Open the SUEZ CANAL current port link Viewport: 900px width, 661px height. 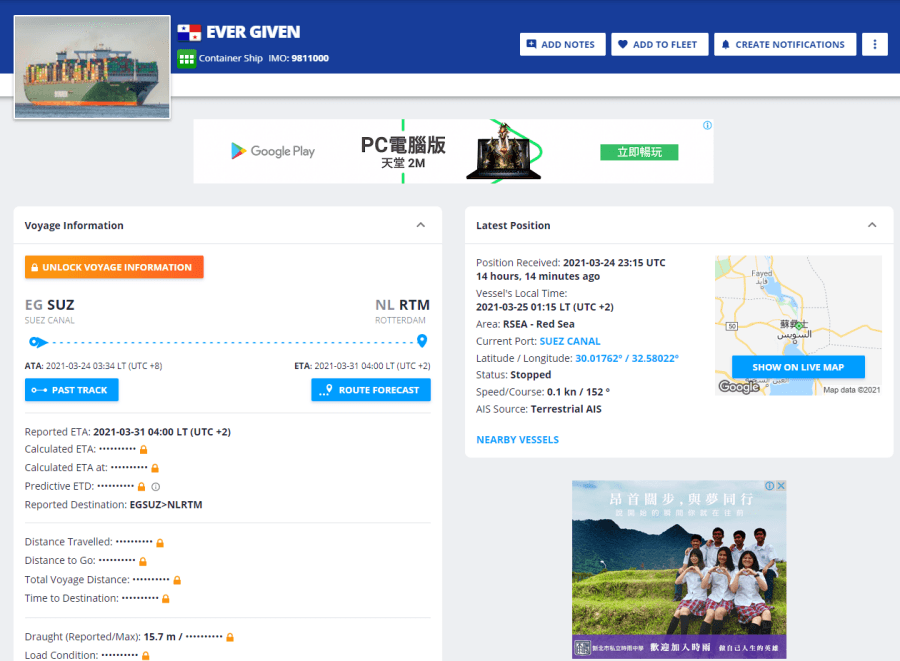570,341
